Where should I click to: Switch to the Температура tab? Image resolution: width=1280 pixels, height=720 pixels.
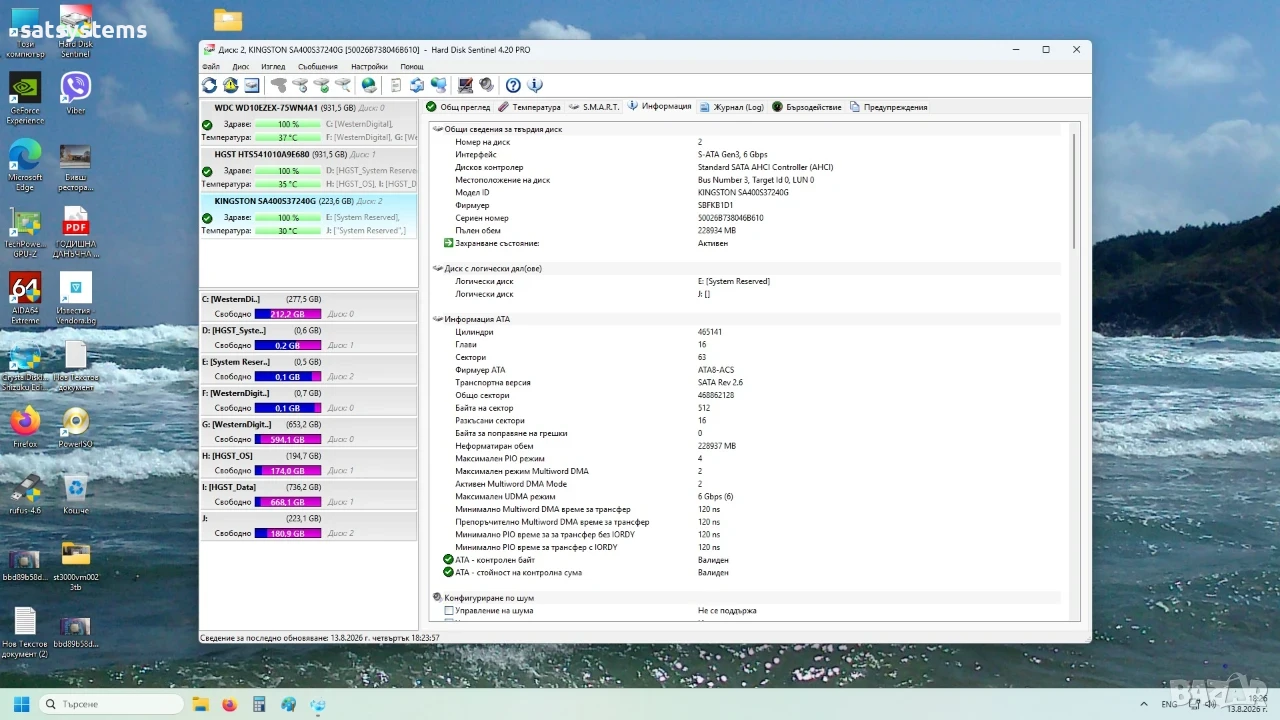530,107
